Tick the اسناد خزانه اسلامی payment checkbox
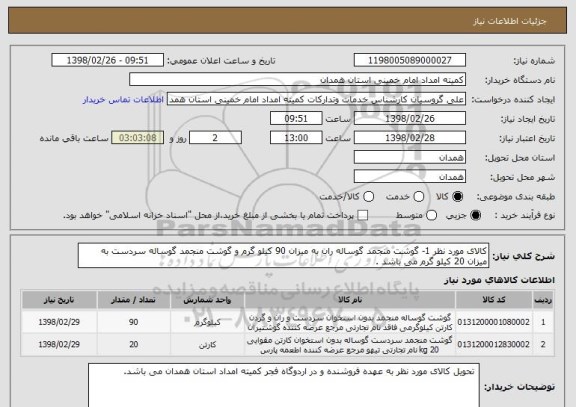The height and width of the screenshot is (407, 576). (363, 215)
